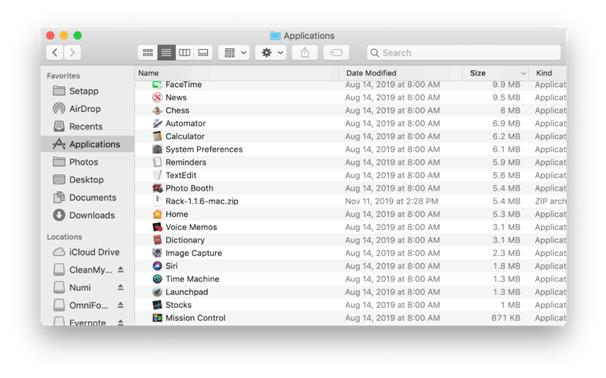Click the News app icon
606x378 pixels.
pyautogui.click(x=157, y=97)
